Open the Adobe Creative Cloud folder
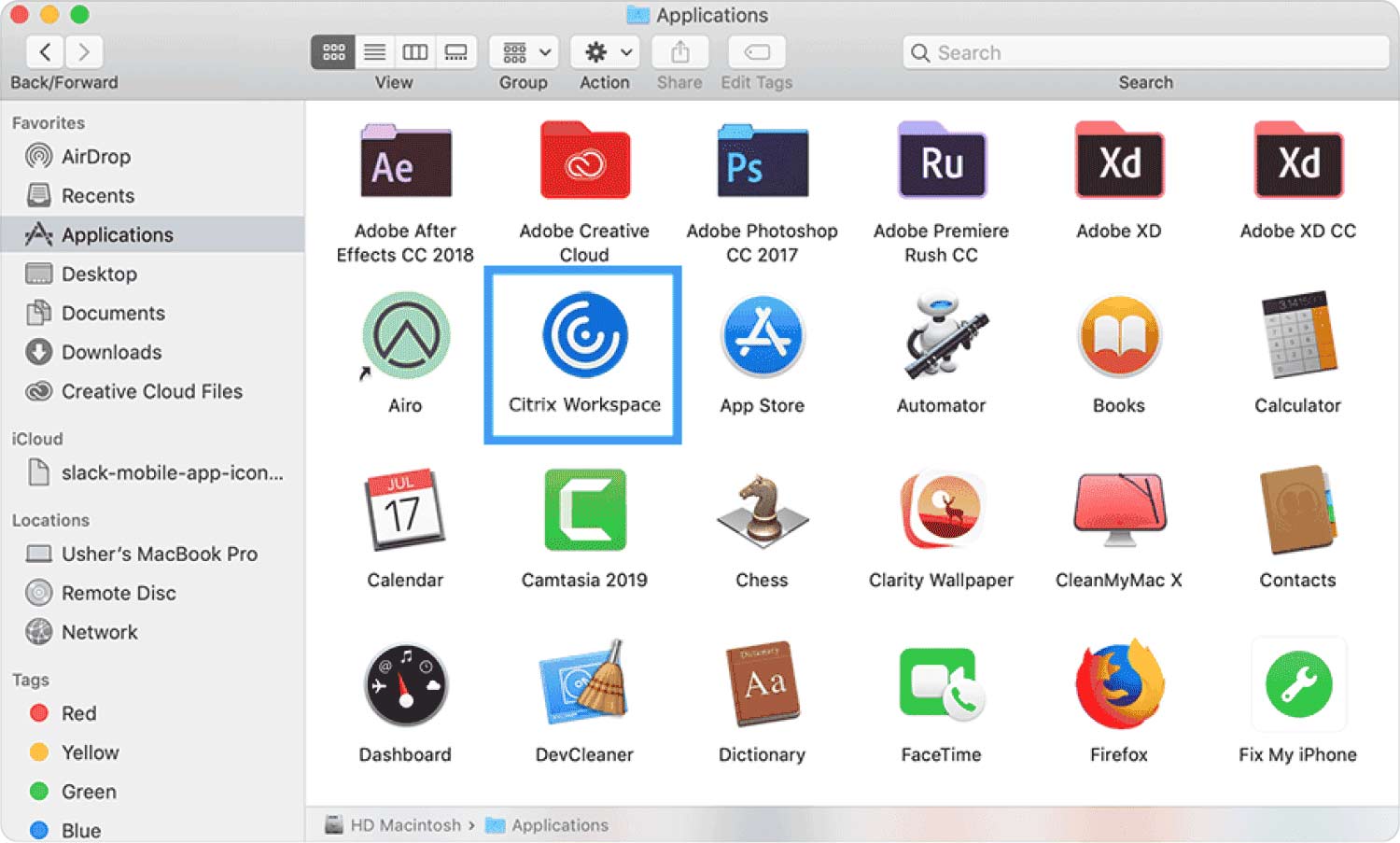The height and width of the screenshot is (843, 1400). tap(584, 160)
